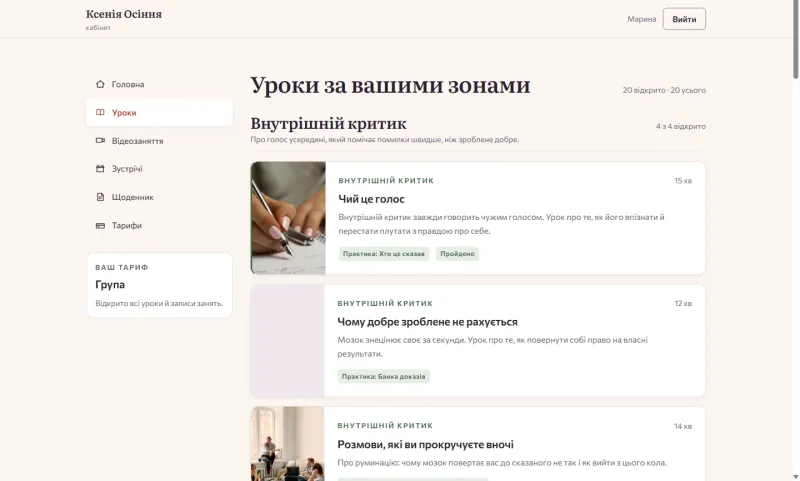The image size is (800, 481).
Task: Click the 15 хв duration label
Action: click(683, 181)
